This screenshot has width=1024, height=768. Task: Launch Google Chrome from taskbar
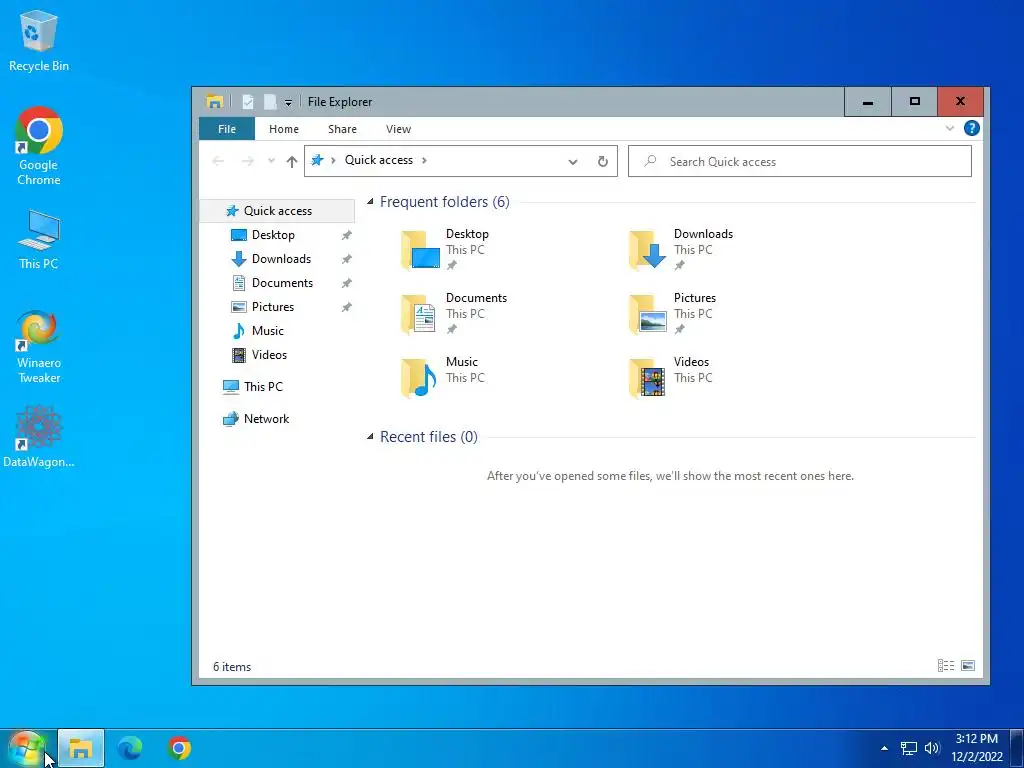coord(179,748)
